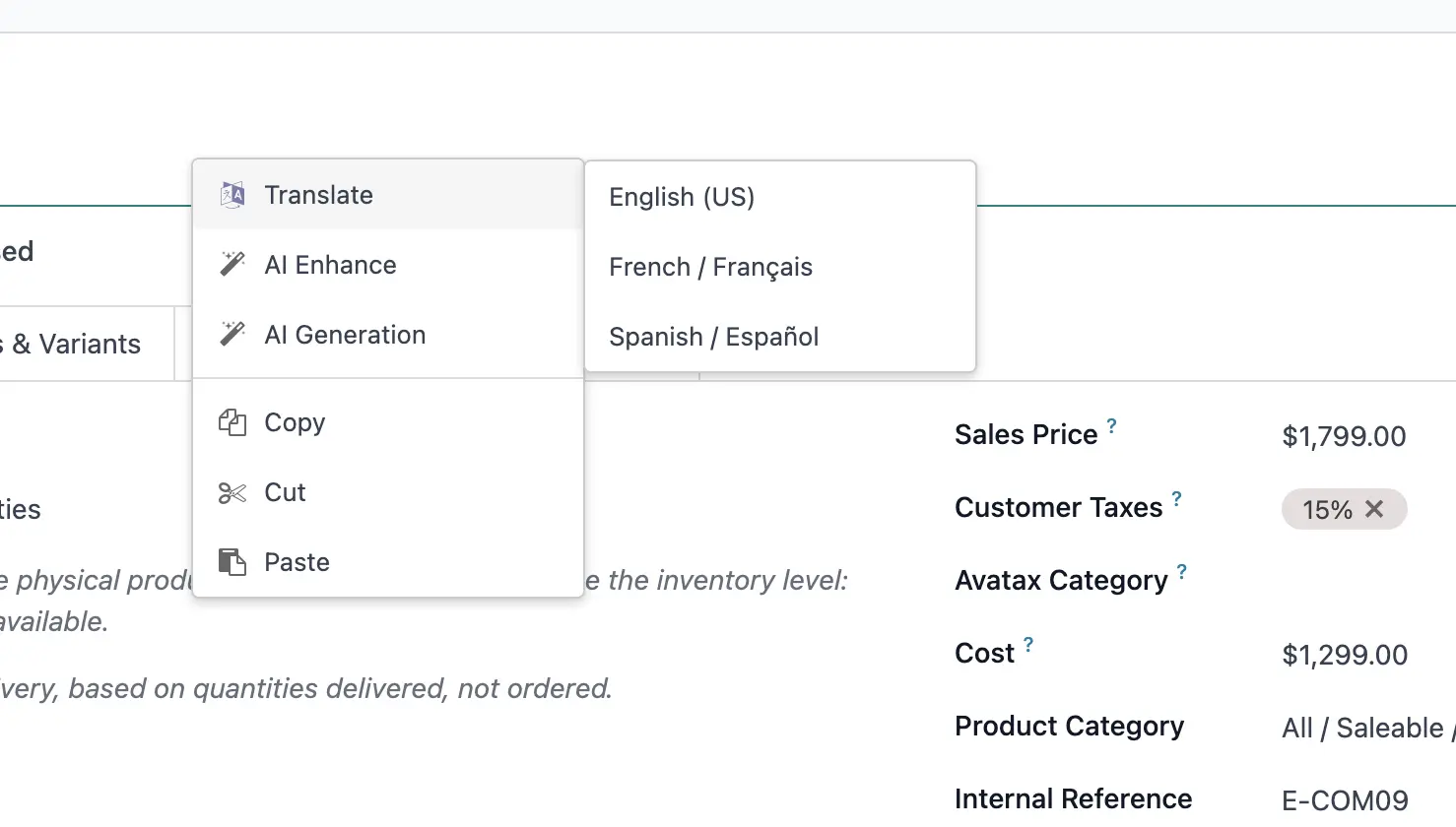1456x827 pixels.
Task: Click the Cost field help icon
Action: tap(1029, 642)
